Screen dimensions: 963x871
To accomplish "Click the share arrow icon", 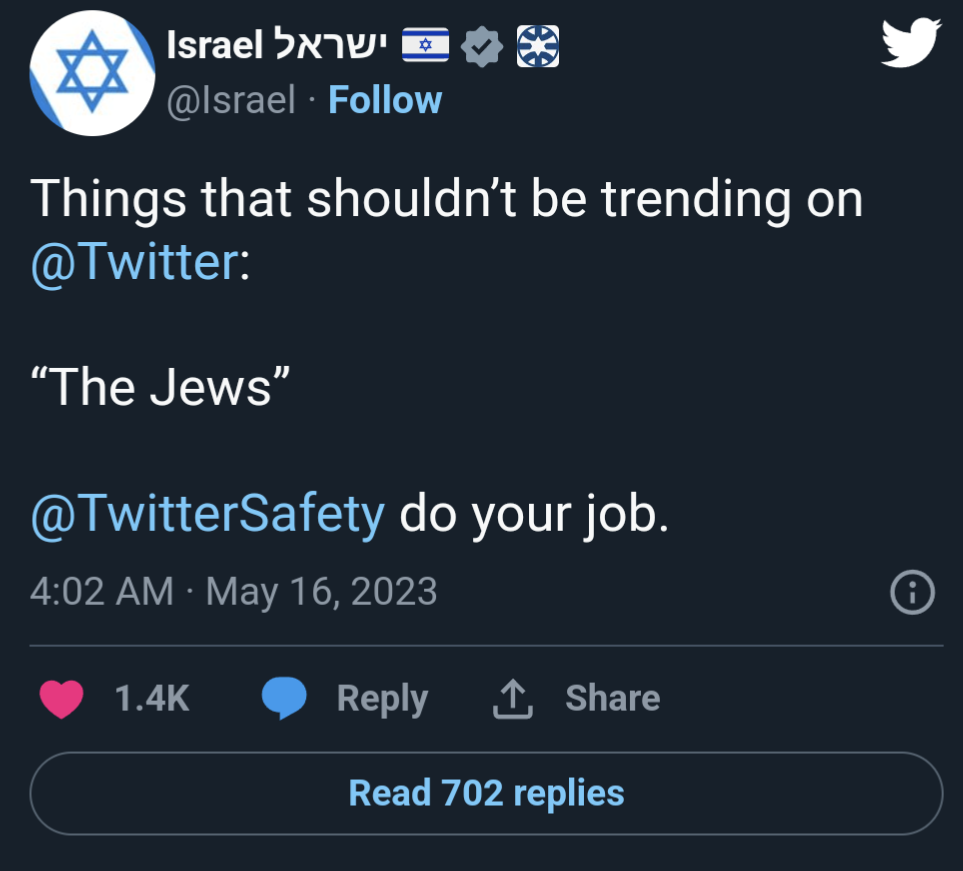I will tap(511, 698).
